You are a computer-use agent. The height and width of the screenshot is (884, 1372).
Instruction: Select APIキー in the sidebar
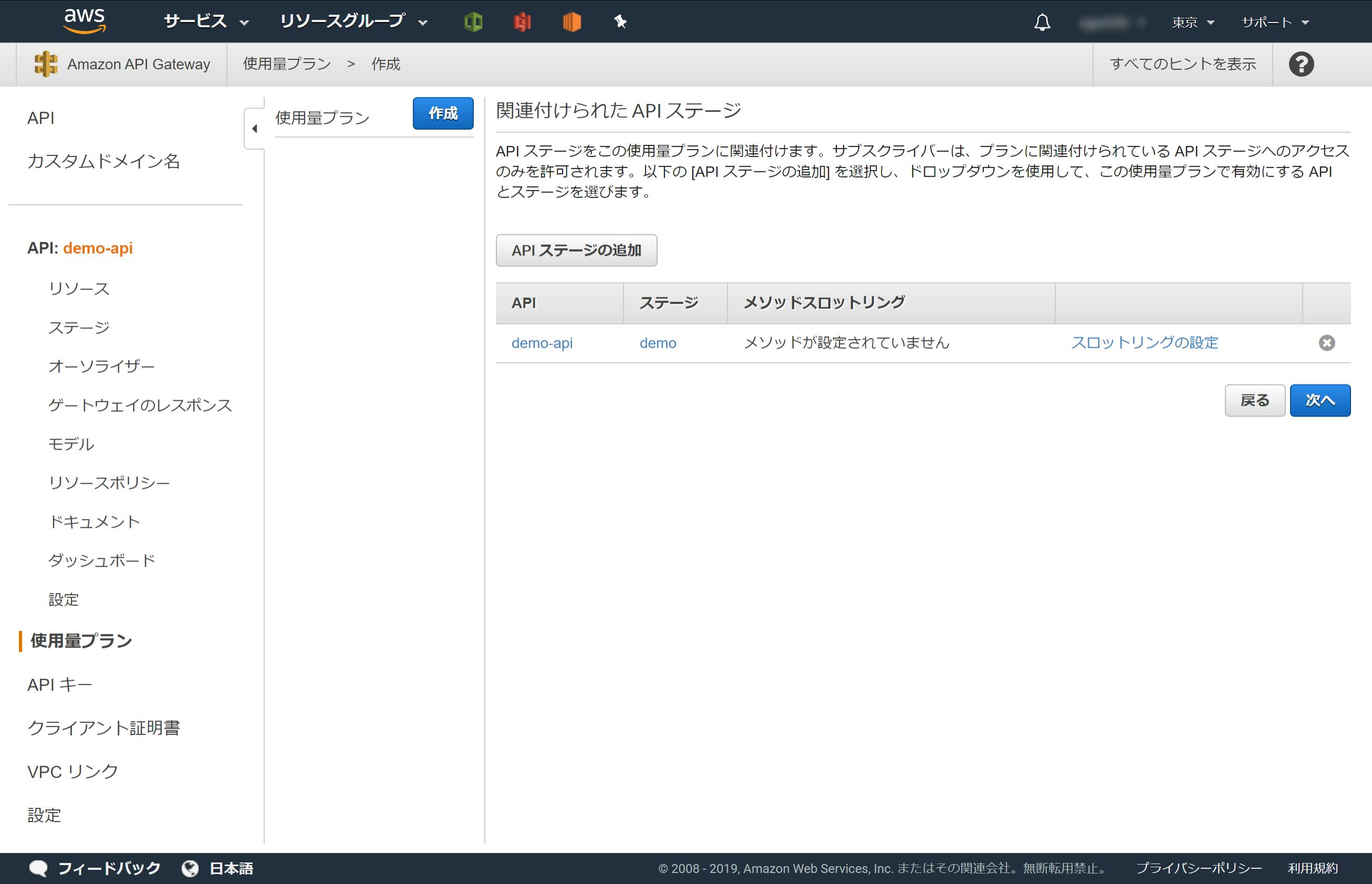tap(60, 684)
